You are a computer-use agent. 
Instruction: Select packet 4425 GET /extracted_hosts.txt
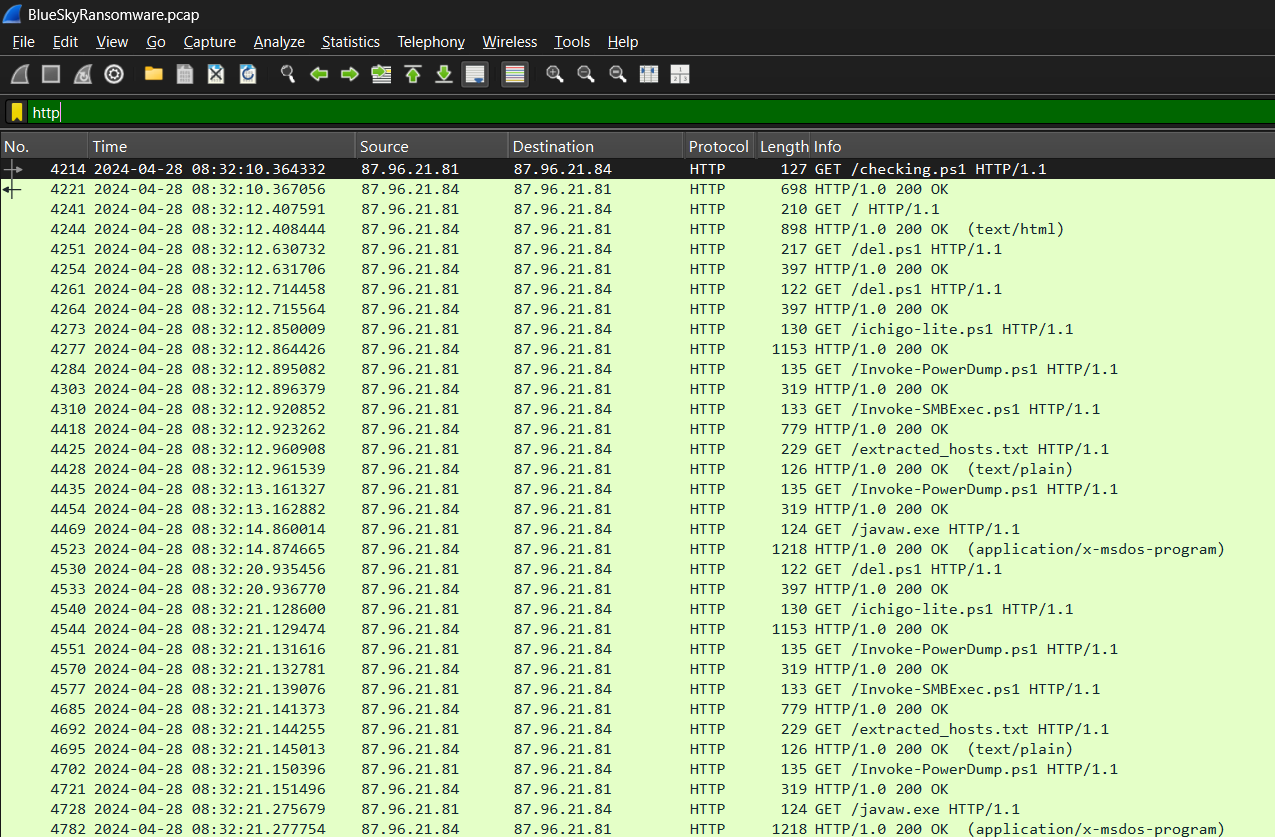637,449
